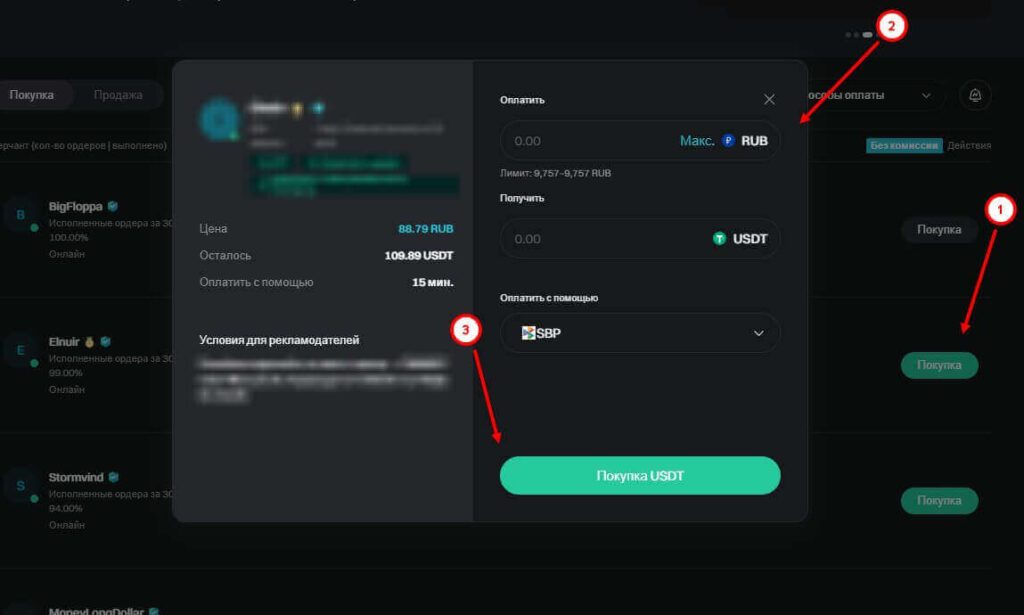The image size is (1024, 615).
Task: Click the Макс. link in pay field
Action: [x=697, y=141]
